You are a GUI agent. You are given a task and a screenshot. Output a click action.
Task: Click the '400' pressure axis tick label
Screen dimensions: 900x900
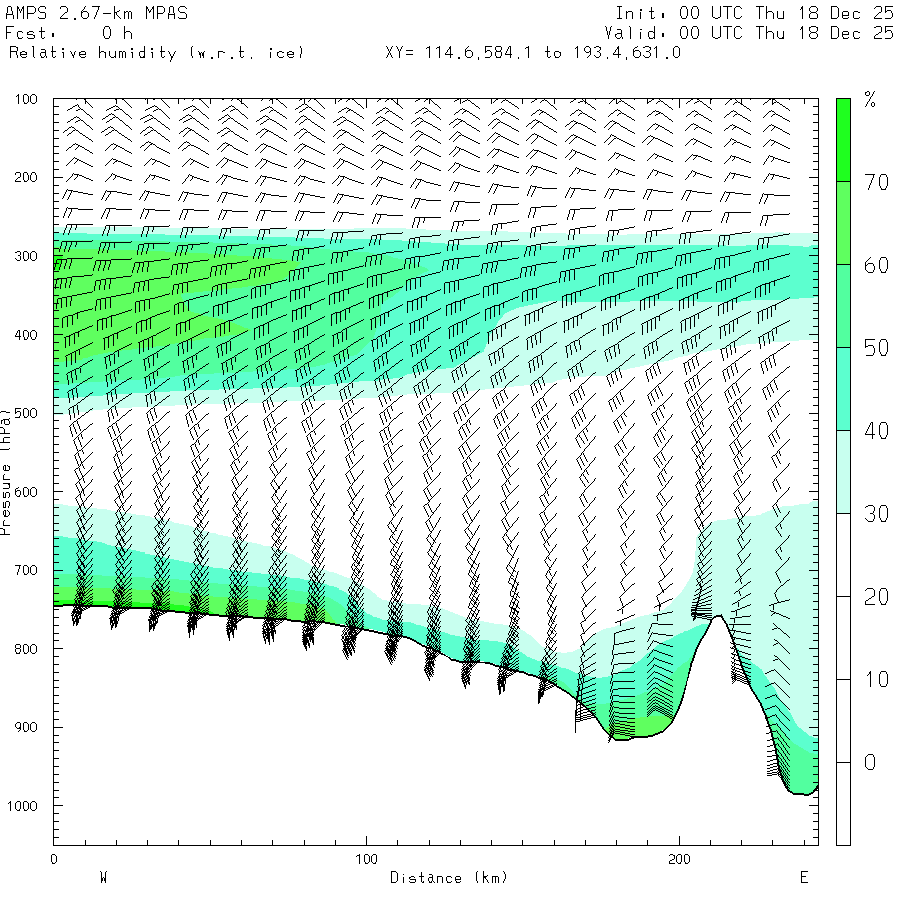pyautogui.click(x=26, y=335)
